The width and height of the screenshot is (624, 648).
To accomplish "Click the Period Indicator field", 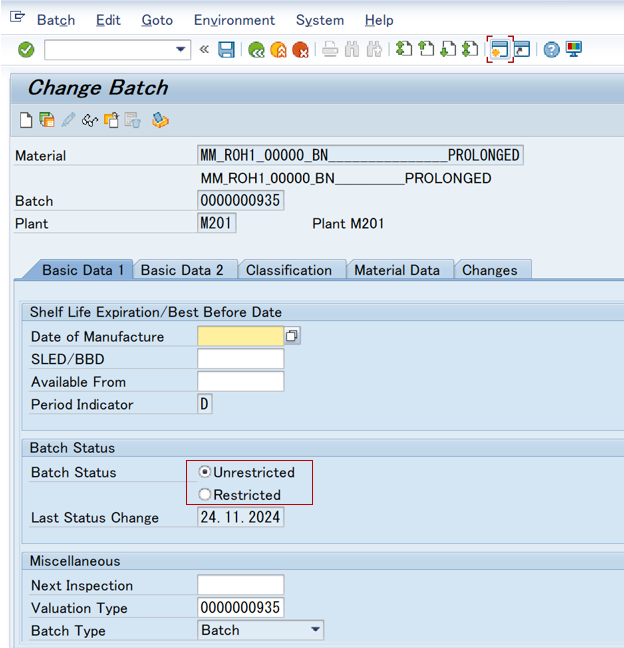I will (205, 404).
